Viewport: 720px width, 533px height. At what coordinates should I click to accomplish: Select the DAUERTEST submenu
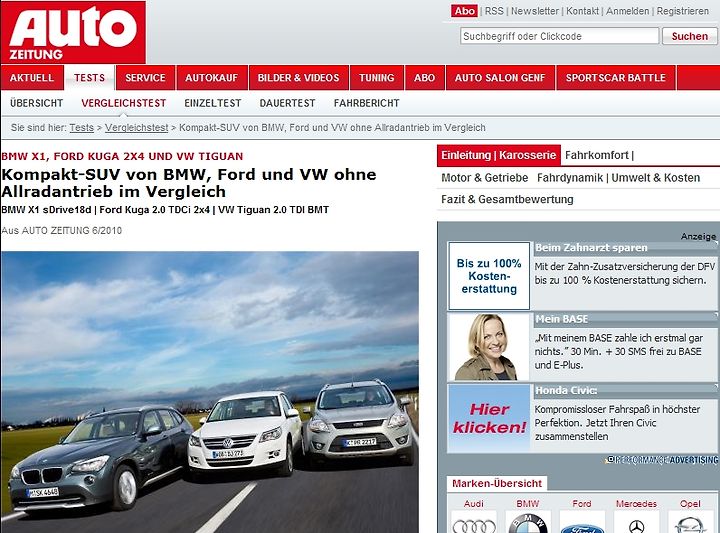pos(287,103)
